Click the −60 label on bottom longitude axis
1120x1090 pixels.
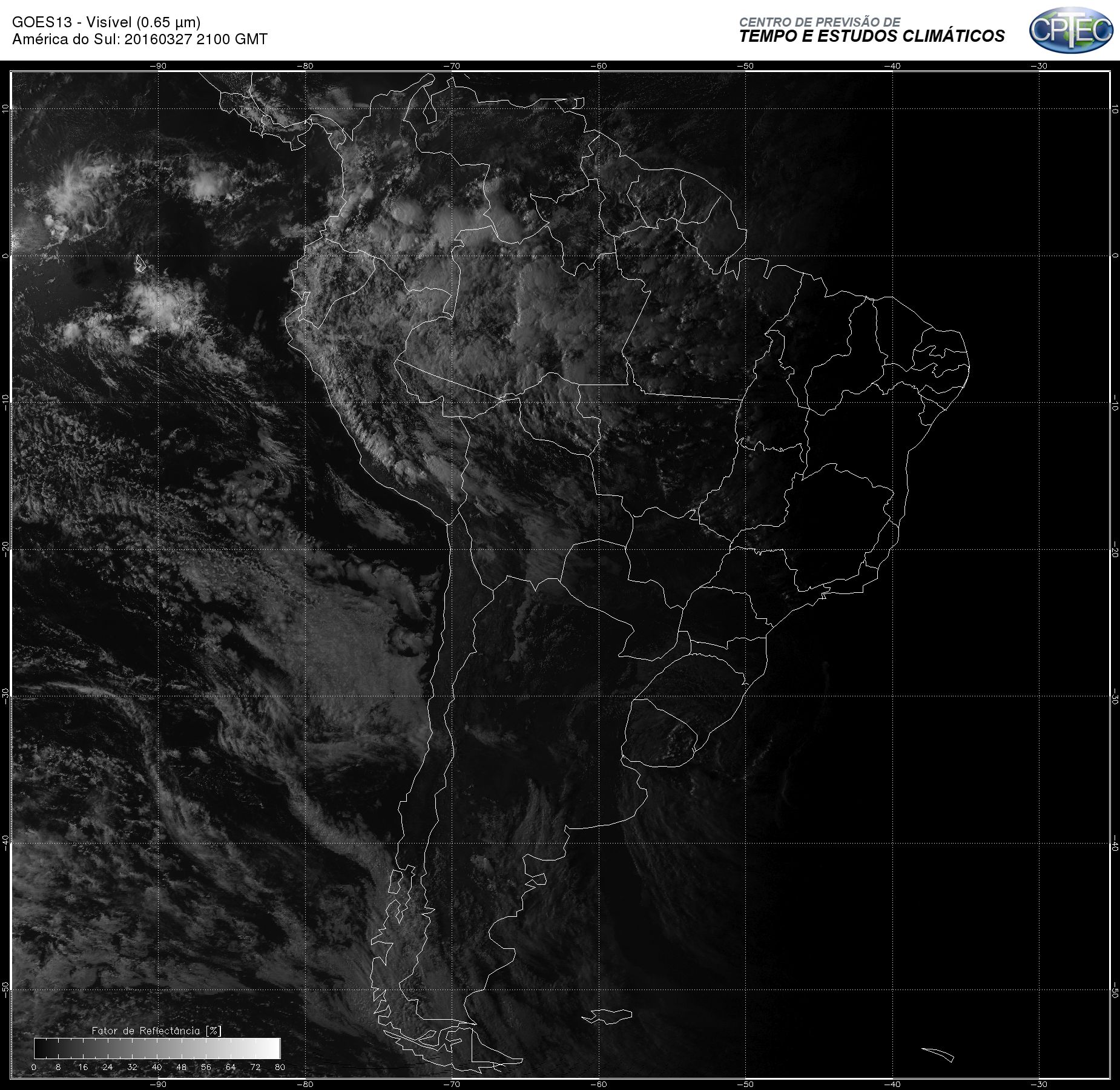(x=598, y=1084)
